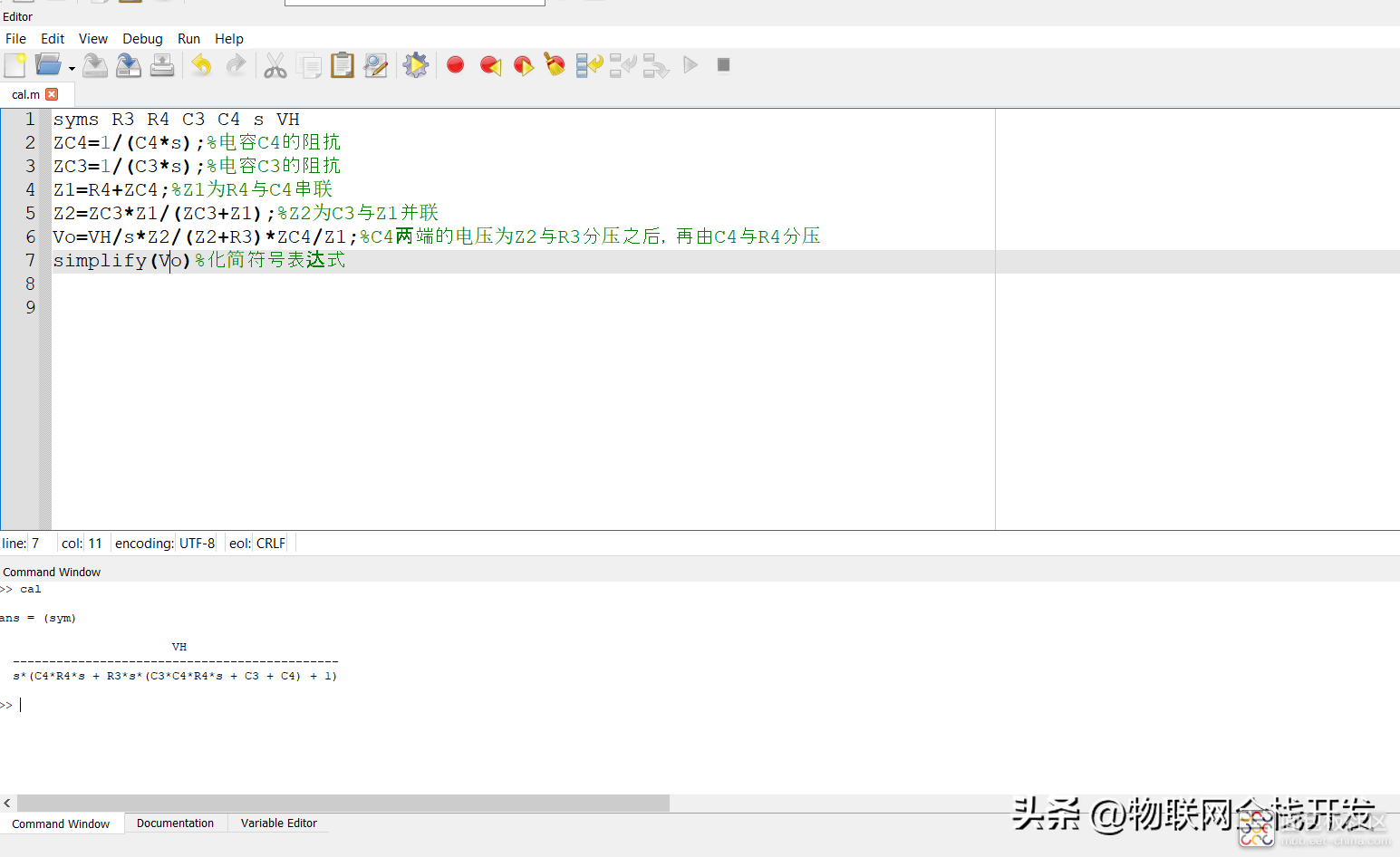Expand the recent files dropdown arrow
The image size is (1400, 857).
72,68
